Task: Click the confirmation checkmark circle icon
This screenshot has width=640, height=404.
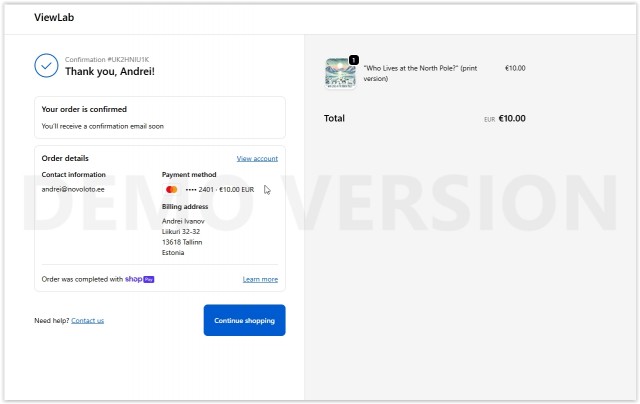Action: pyautogui.click(x=46, y=66)
